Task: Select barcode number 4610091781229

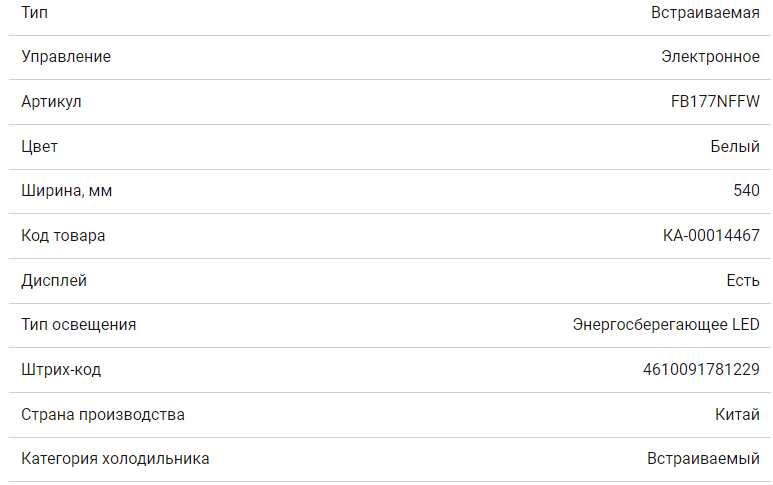Action: pos(701,370)
